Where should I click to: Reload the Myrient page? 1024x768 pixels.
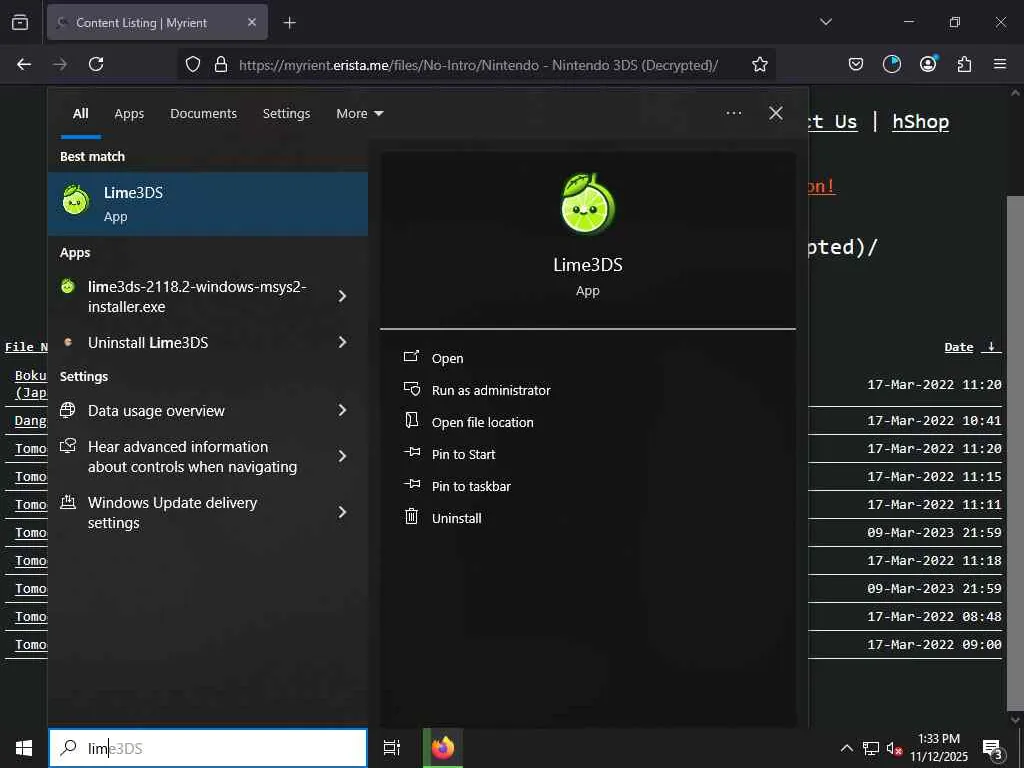[x=96, y=64]
